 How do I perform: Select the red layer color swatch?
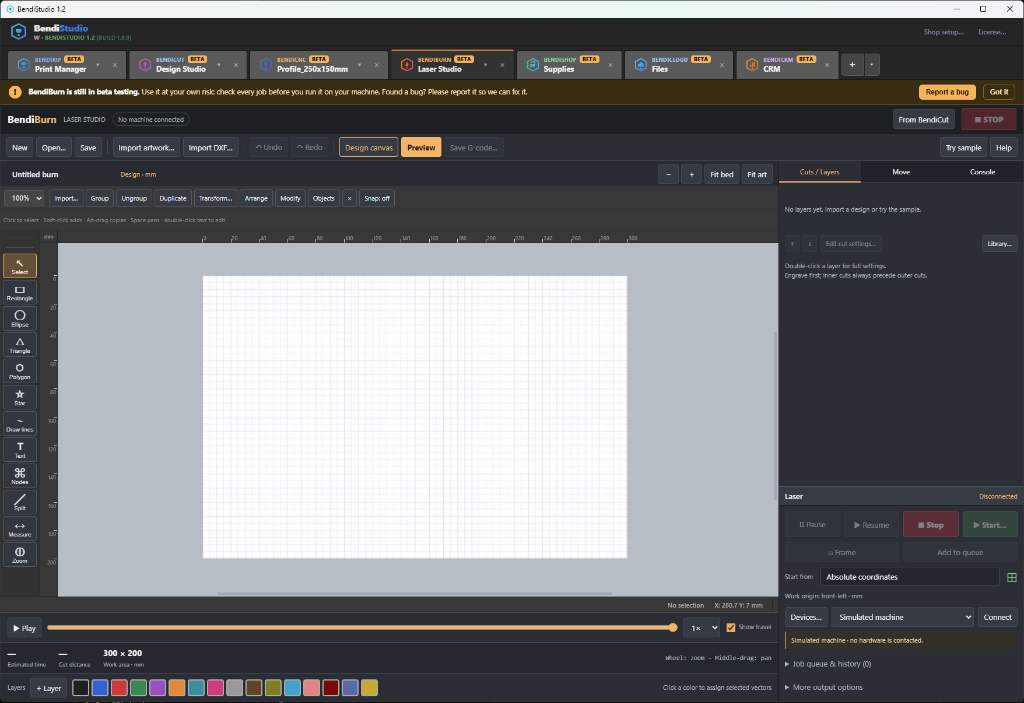(x=119, y=687)
